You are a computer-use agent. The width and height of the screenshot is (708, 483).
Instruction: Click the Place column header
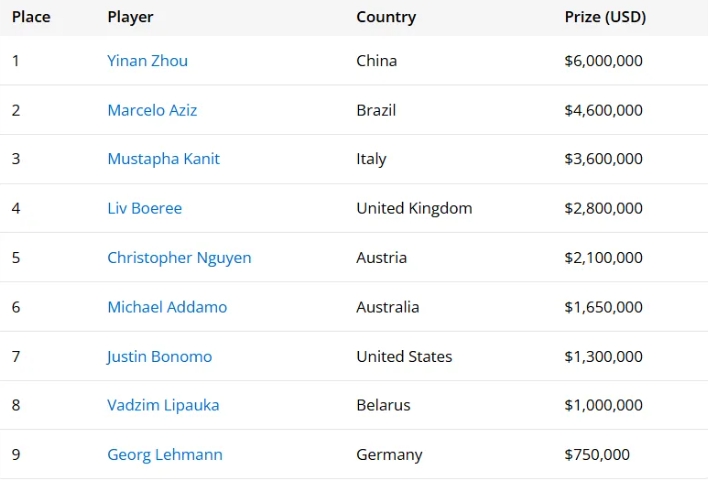31,17
